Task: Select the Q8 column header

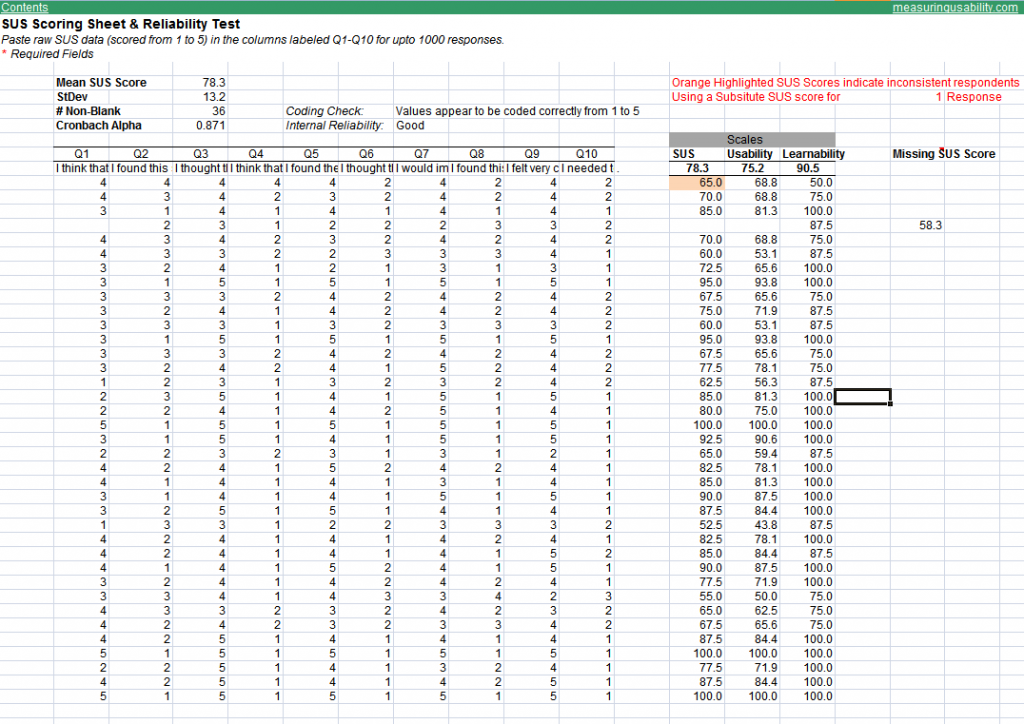Action: tap(477, 154)
